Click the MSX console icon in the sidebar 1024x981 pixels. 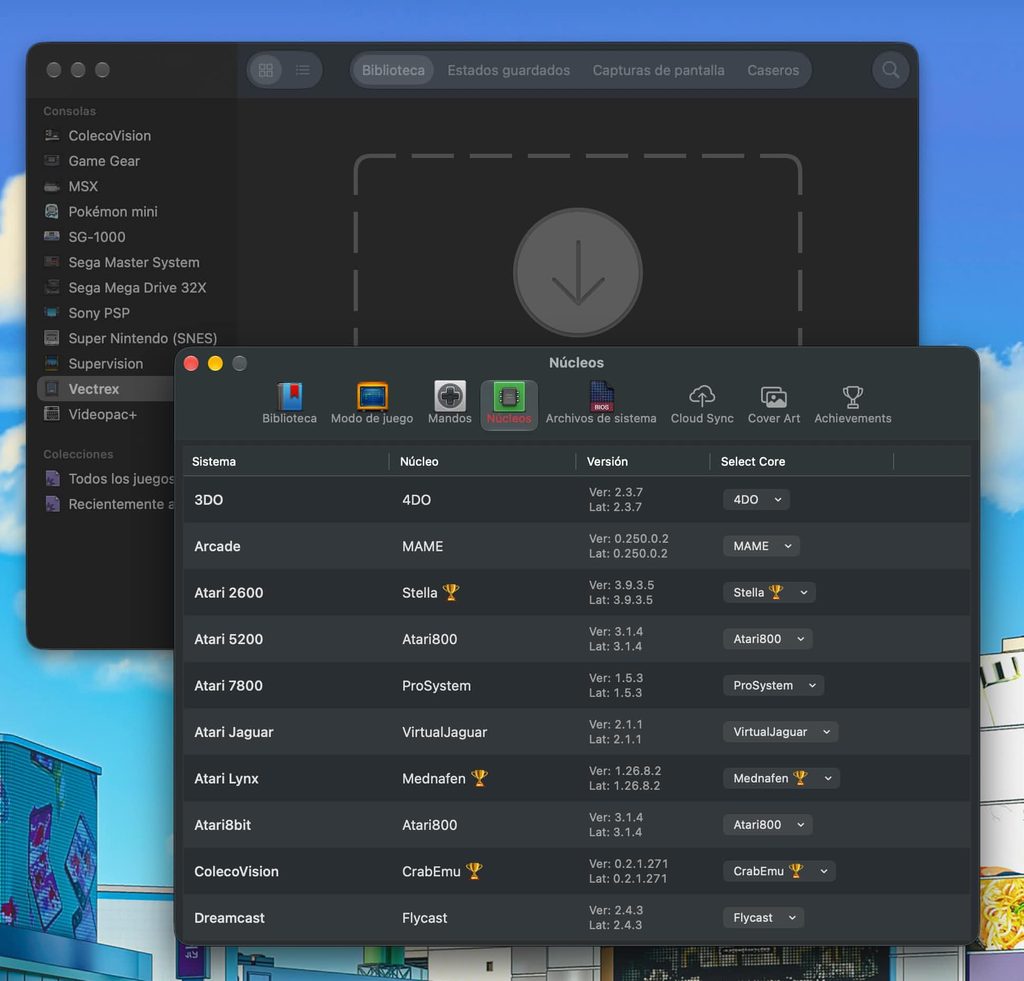[52, 186]
